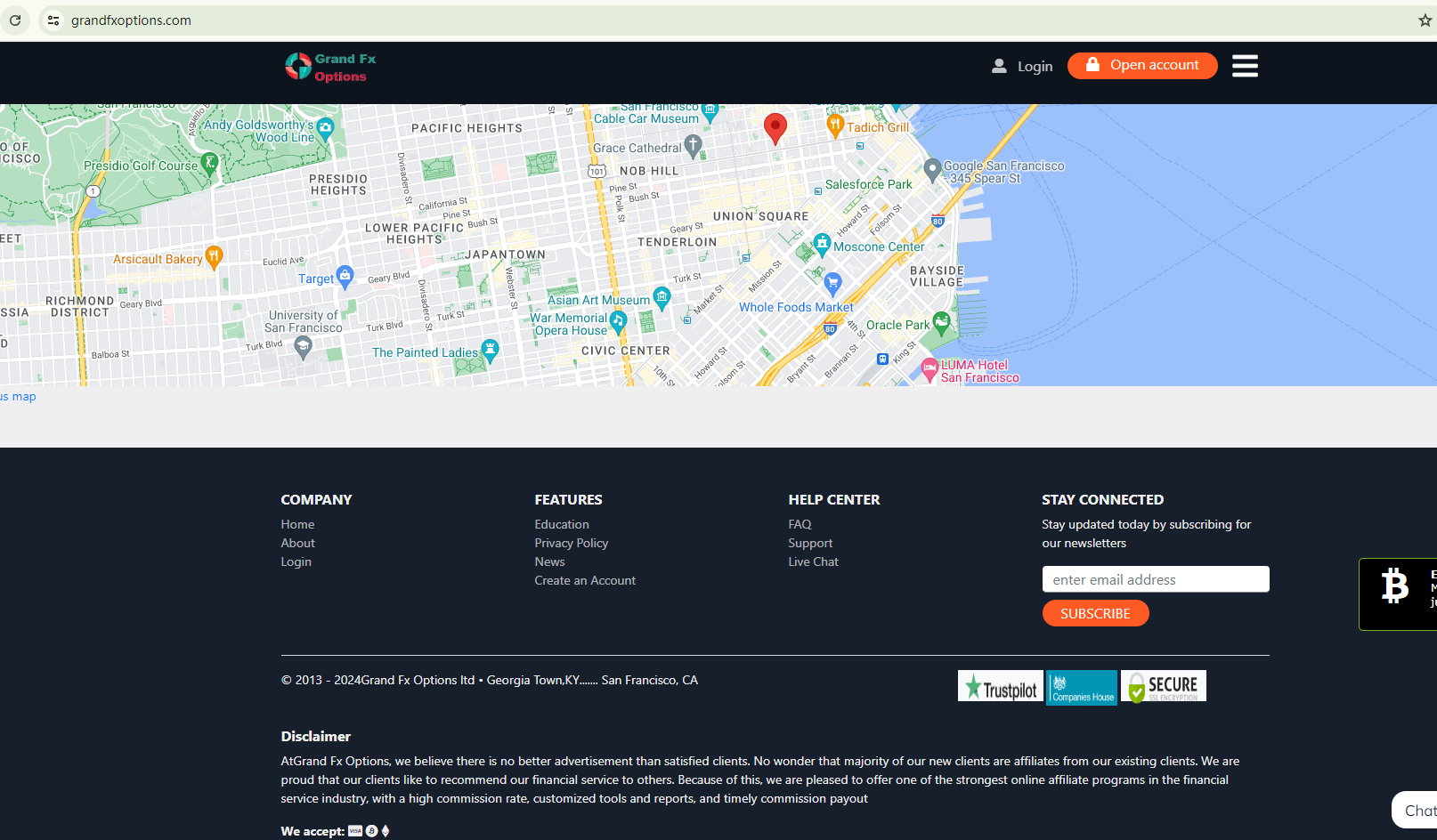
Task: Open the Bitcoin widget on right edge
Action: (x=1397, y=594)
